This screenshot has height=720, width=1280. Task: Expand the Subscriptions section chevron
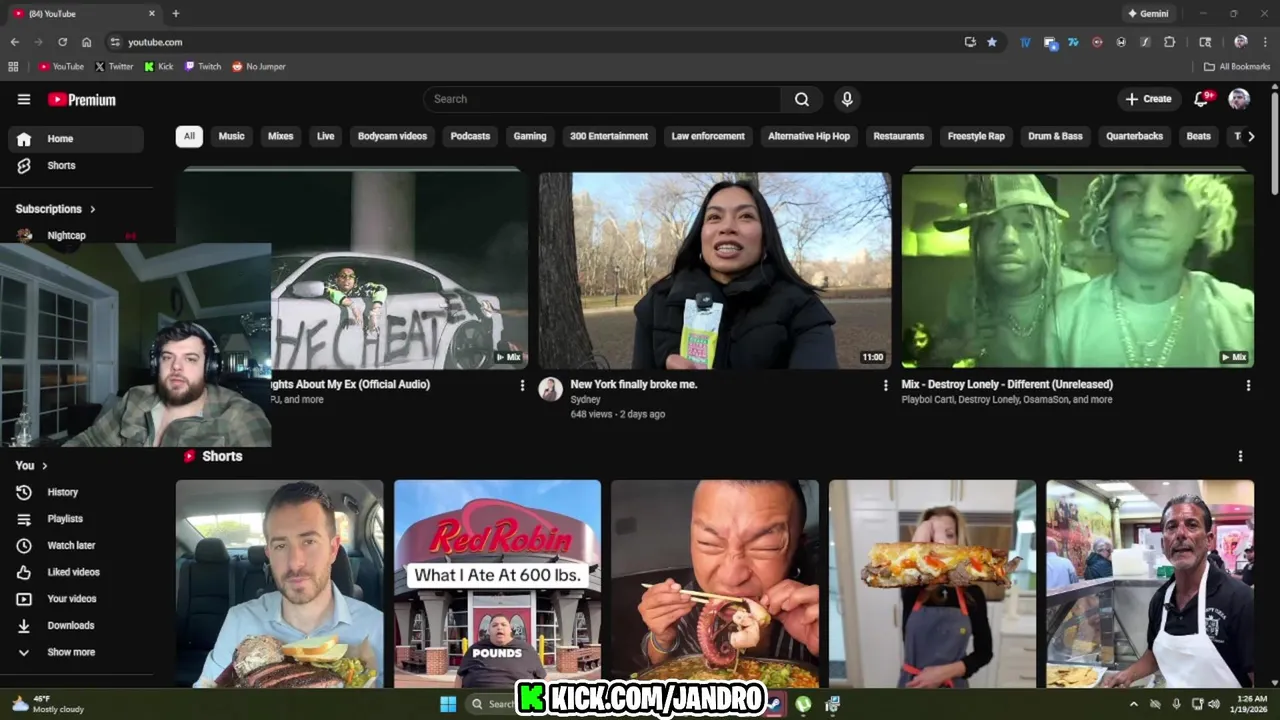[x=93, y=209]
